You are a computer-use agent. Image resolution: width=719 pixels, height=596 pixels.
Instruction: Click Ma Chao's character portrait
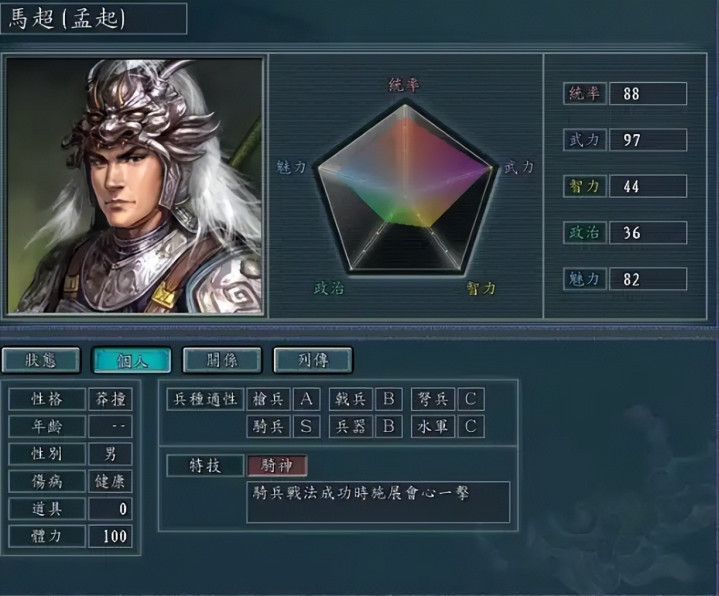(x=134, y=186)
